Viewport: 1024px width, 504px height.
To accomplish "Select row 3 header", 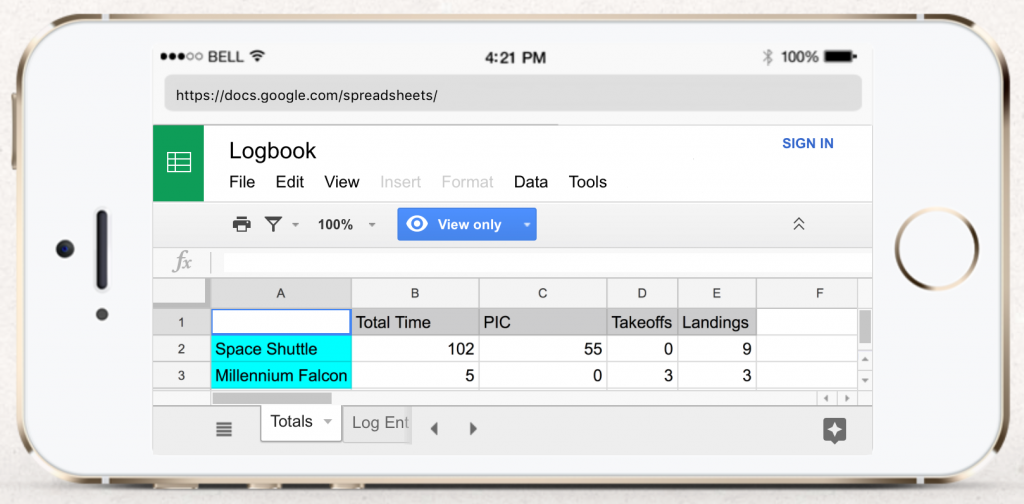I will pyautogui.click(x=182, y=376).
